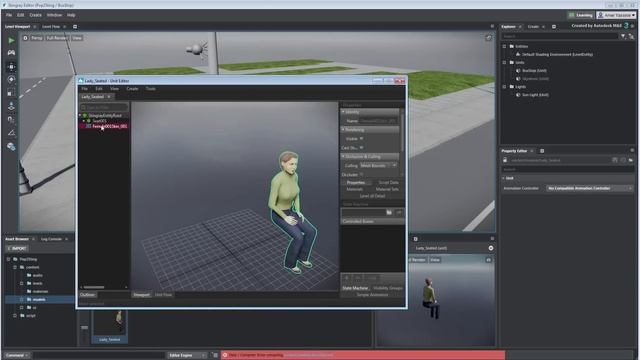Switch to the Level Flow tab
This screenshot has height=360, width=640.
click(x=51, y=27)
